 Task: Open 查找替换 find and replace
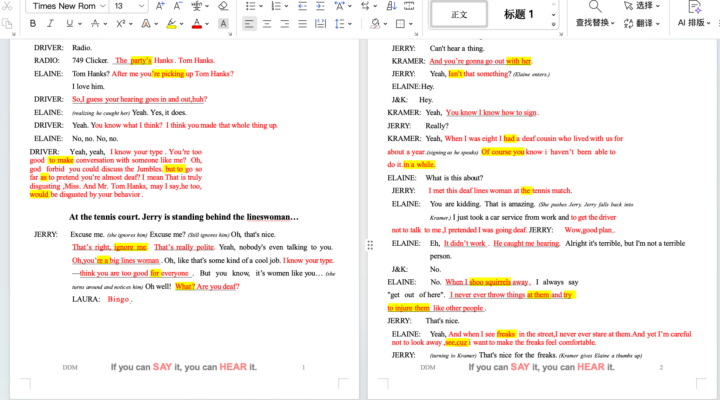(594, 23)
